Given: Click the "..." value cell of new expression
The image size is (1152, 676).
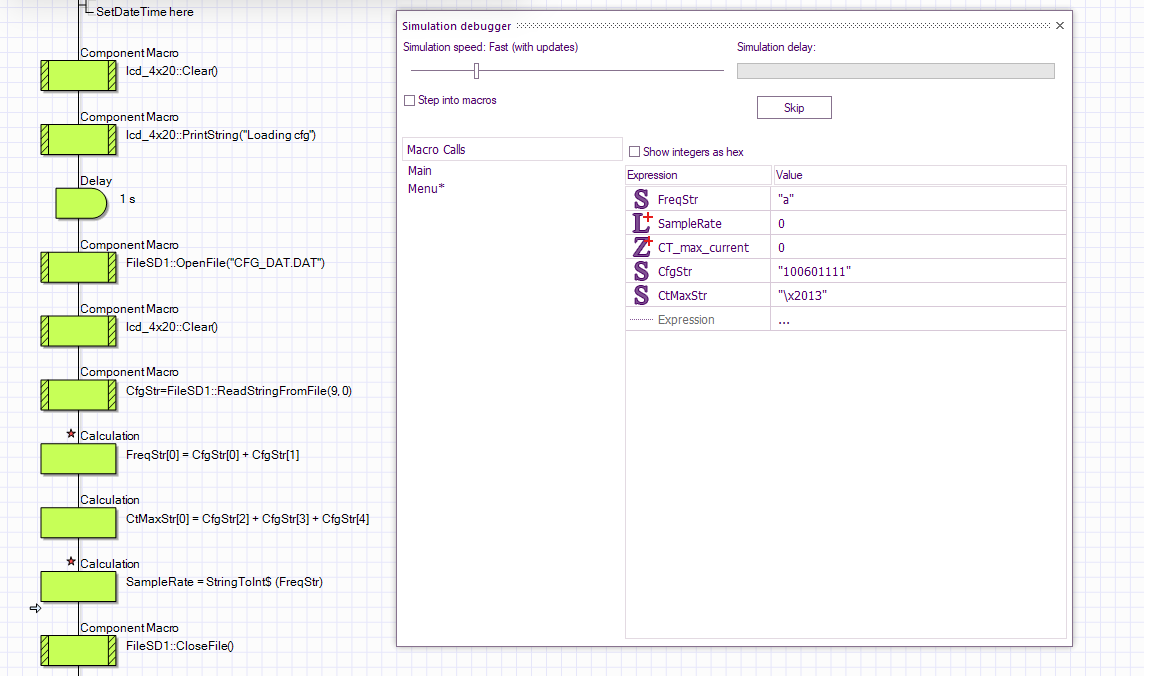Looking at the screenshot, I should click(918, 320).
